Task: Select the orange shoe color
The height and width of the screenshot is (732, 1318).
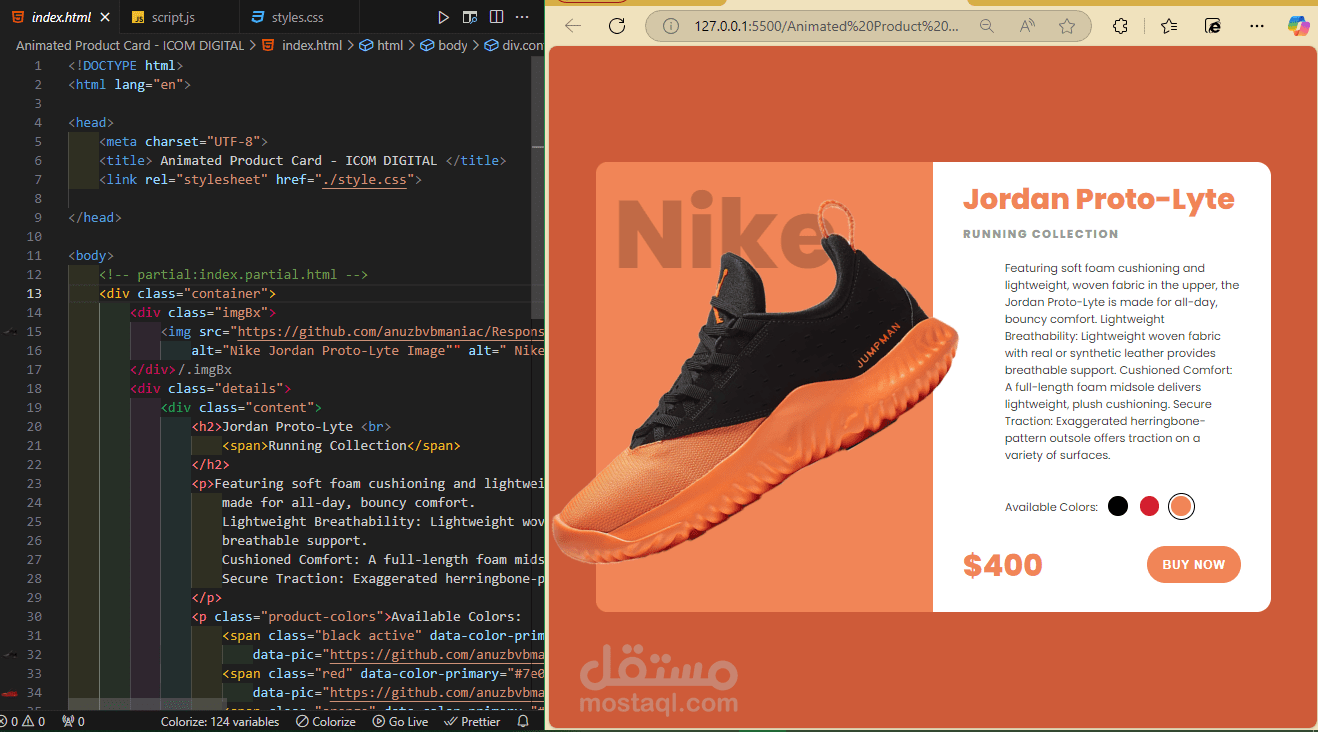Action: (x=1181, y=506)
